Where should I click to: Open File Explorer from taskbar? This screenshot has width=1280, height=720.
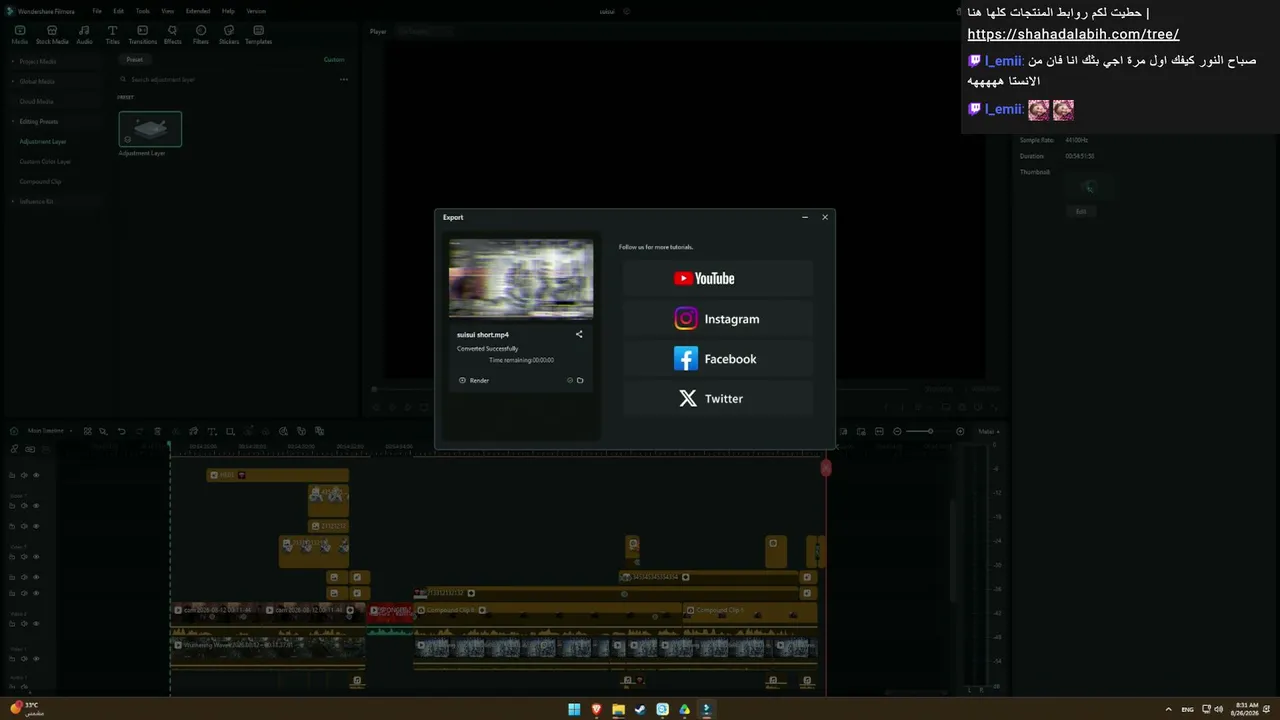618,709
